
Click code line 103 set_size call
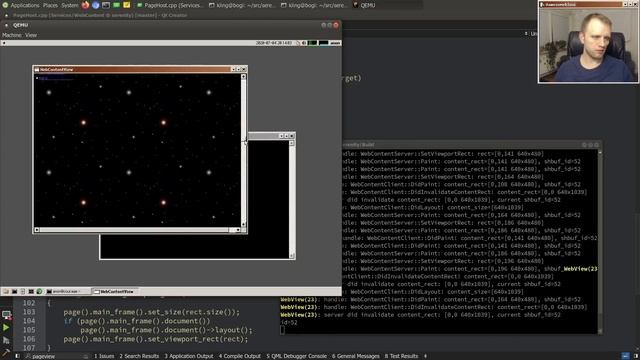[x=151, y=312]
